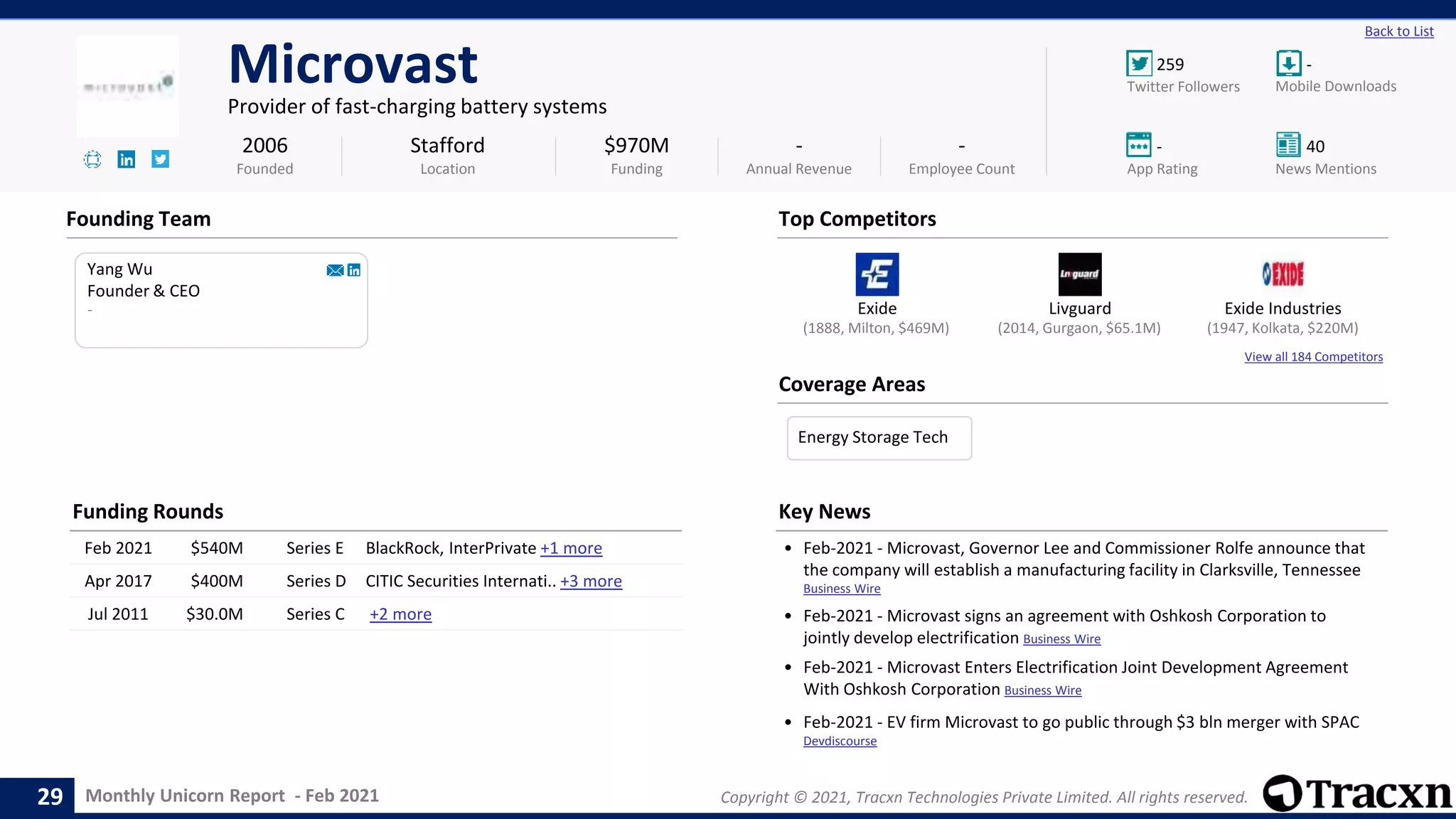This screenshot has height=819, width=1456.
Task: Show +2 more Series C investors
Action: point(400,614)
